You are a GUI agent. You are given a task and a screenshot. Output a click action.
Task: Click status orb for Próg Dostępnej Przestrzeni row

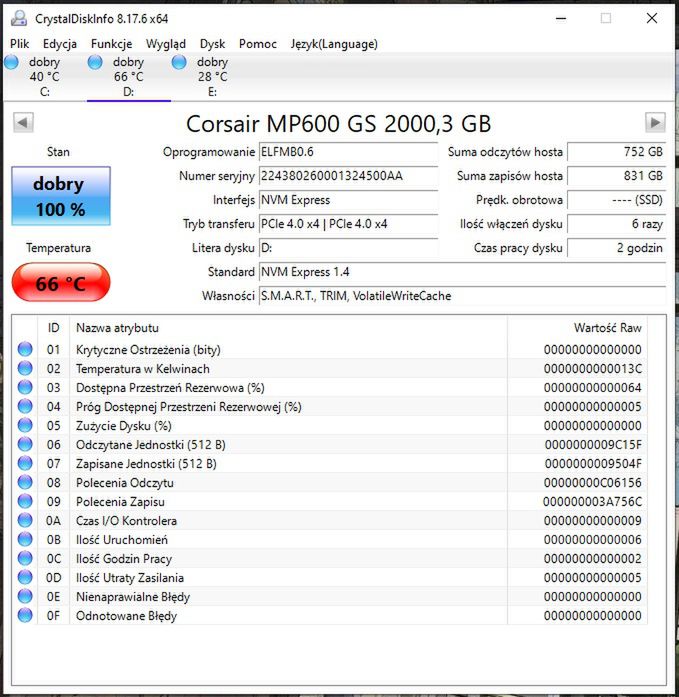[25, 406]
